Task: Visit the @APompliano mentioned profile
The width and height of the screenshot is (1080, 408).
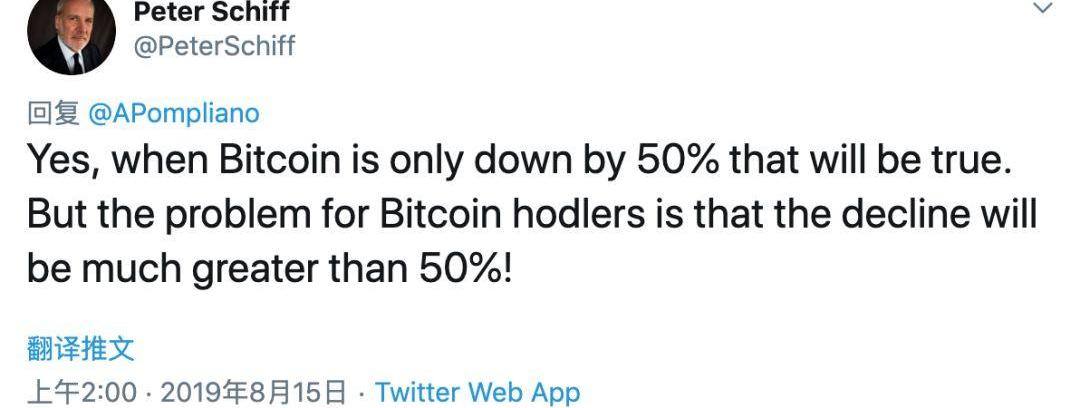Action: pos(174,114)
